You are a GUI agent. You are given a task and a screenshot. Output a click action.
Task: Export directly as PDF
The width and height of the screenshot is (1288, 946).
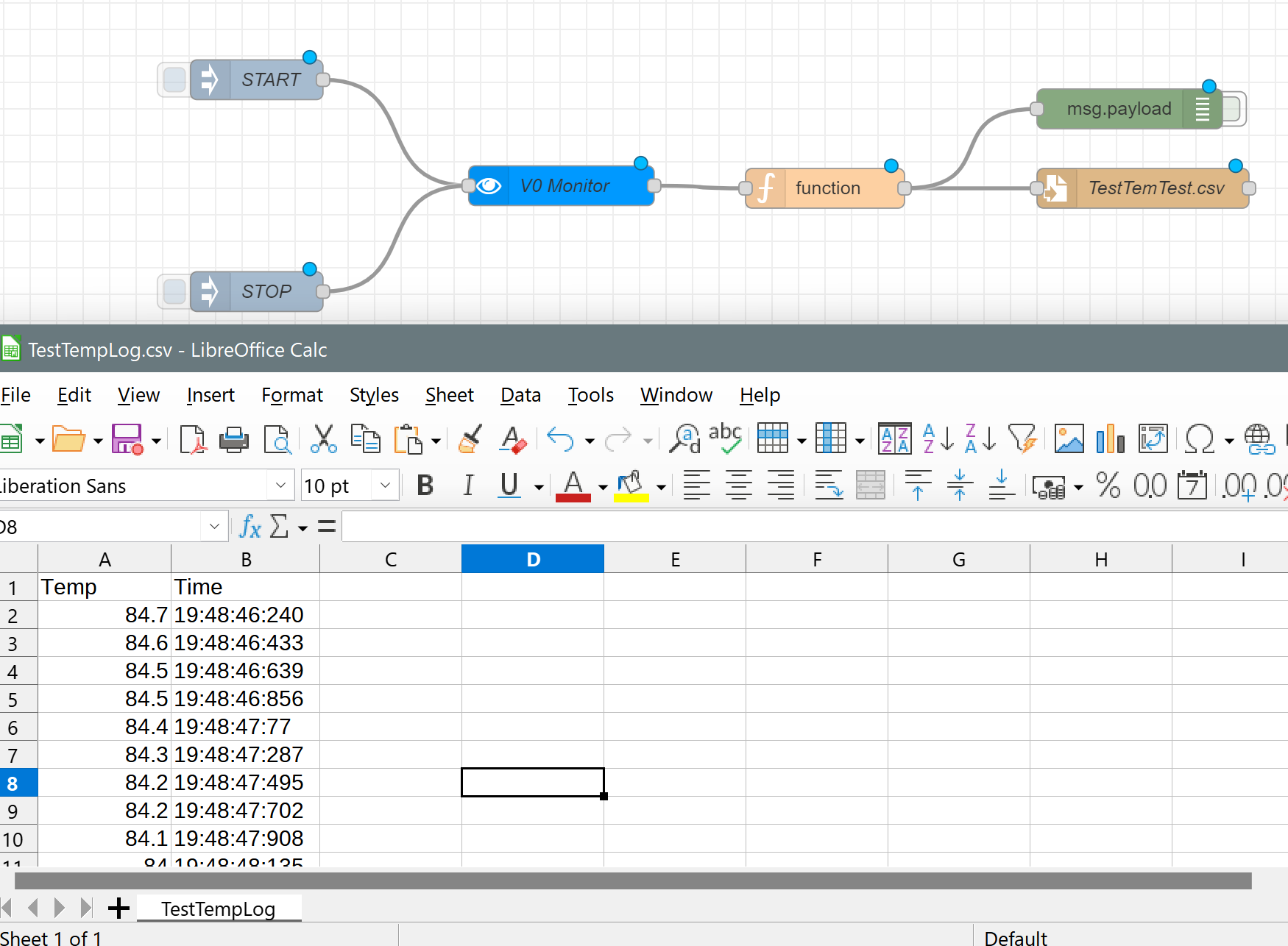[x=193, y=440]
